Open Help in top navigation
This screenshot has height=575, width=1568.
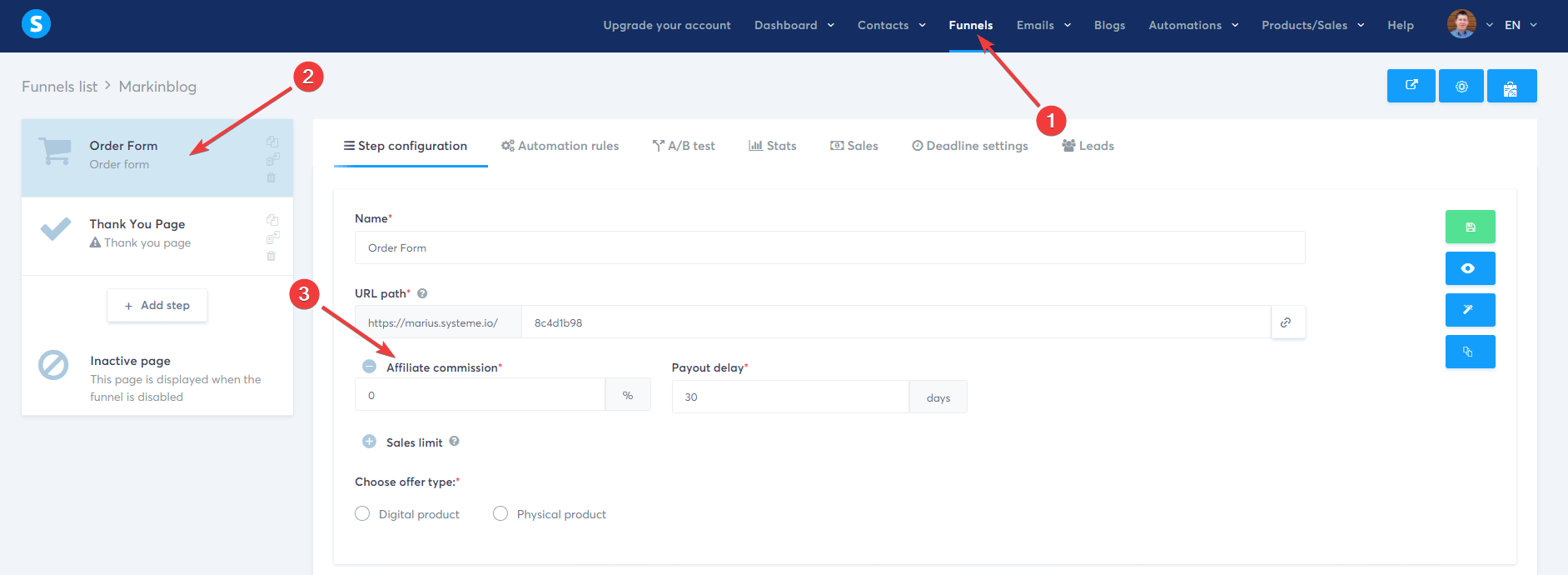[1401, 25]
